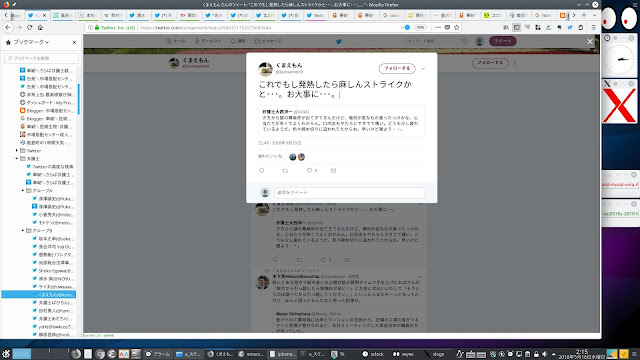Image resolution: width=640 pixels, height=360 pixels.
Task: Switch to the second tab after the active one
Action: [x=87, y=15]
